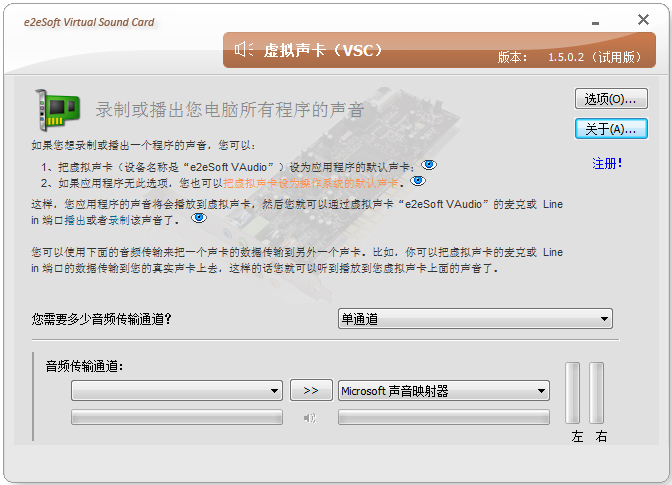Image resolution: width=672 pixels, height=485 pixels.
Task: Click the speaker icon in the VSC banner
Action: point(244,50)
